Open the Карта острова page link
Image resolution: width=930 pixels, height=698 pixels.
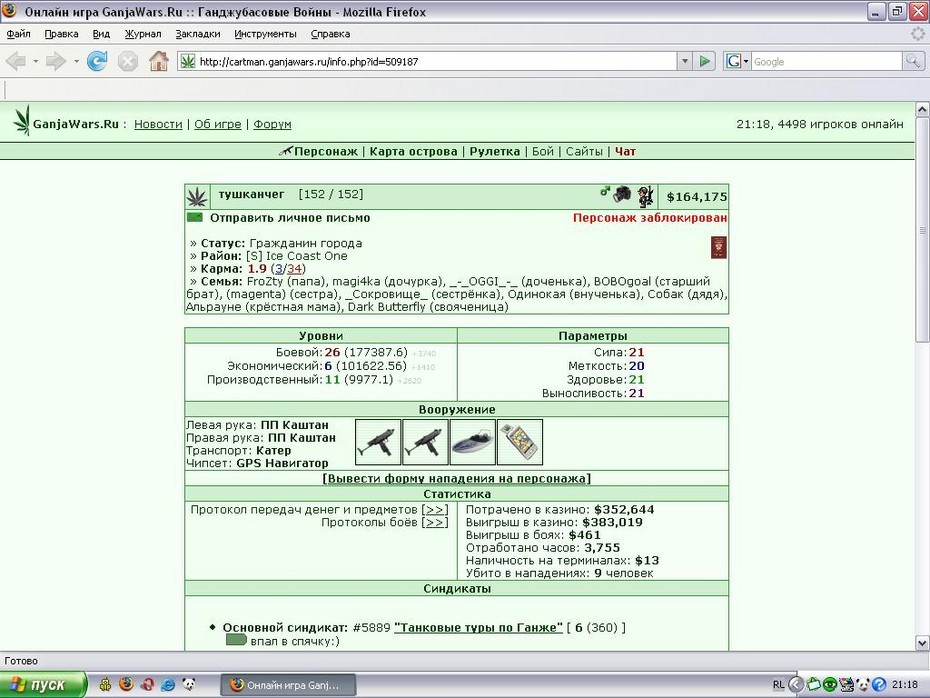click(x=413, y=151)
